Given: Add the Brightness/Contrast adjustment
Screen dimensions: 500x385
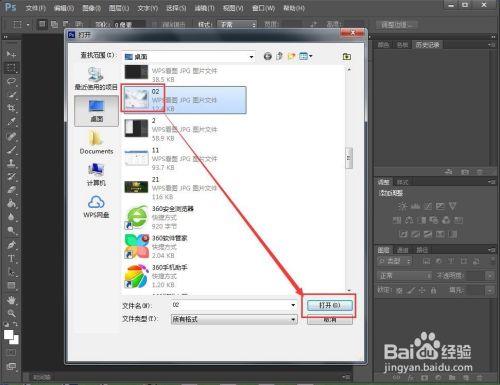Looking at the screenshot, I should pyautogui.click(x=403, y=206).
